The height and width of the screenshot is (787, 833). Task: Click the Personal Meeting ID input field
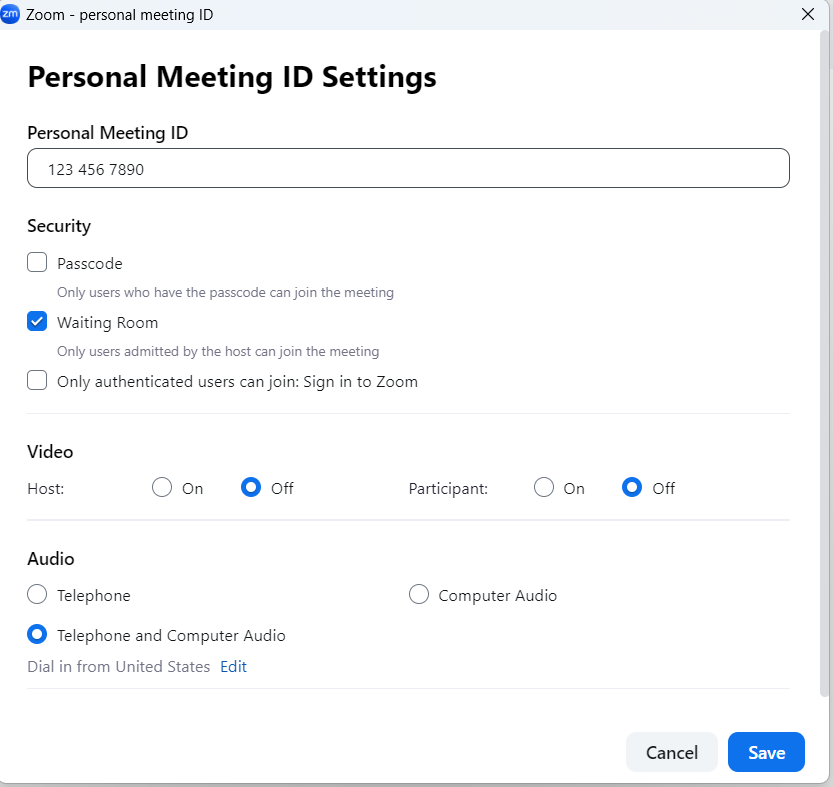(408, 168)
